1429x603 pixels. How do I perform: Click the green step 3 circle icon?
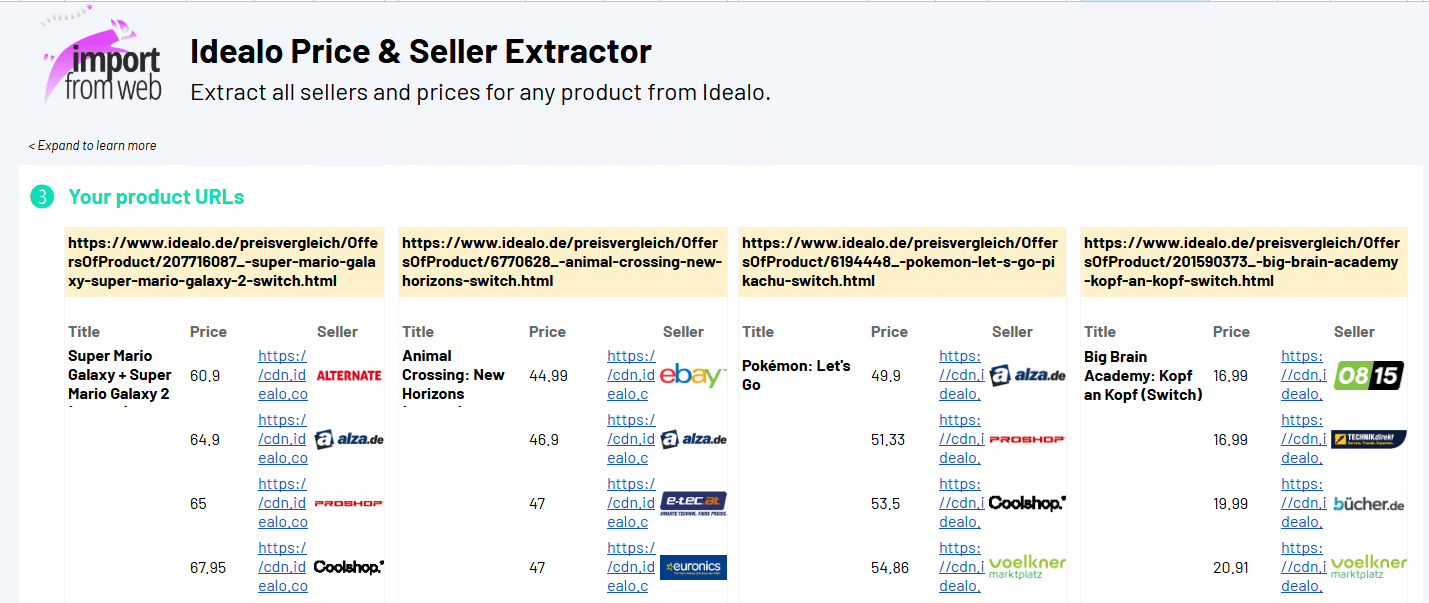point(41,197)
